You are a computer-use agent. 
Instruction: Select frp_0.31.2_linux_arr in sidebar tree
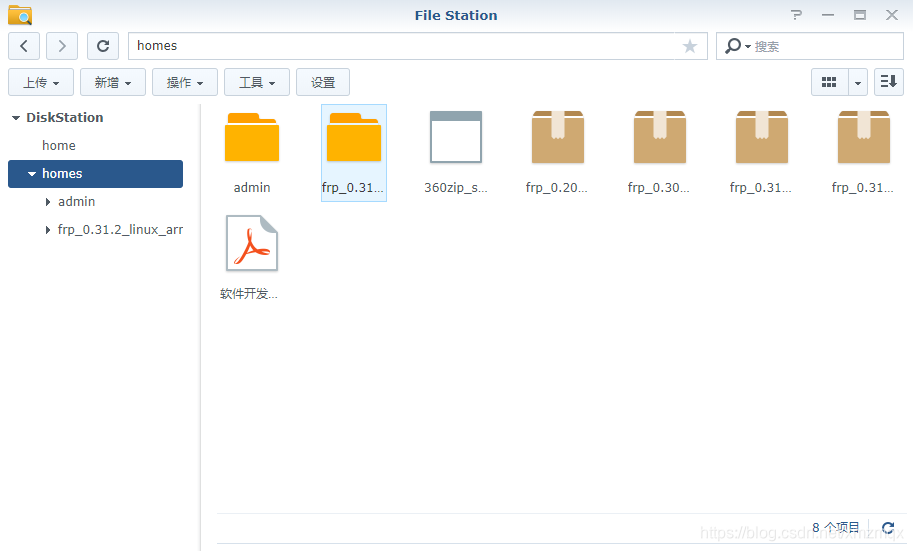[x=120, y=229]
